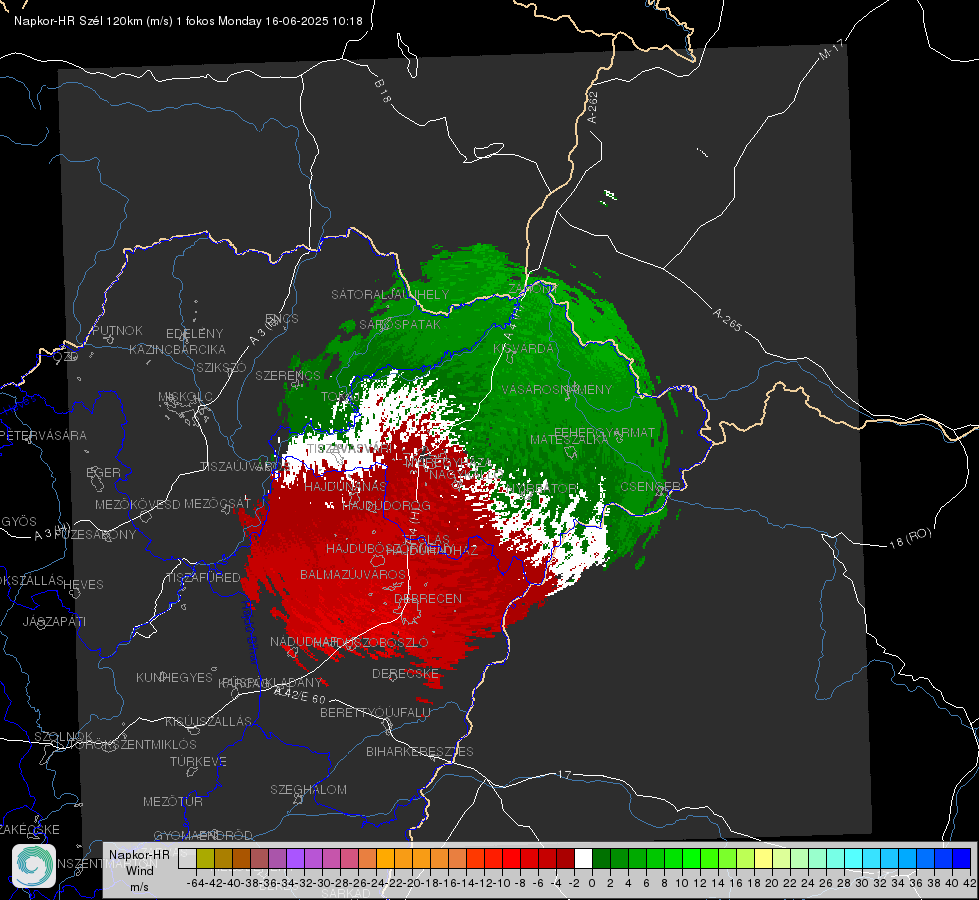Viewport: 979px width, 900px height.
Task: Select the PUTNOK town label
Action: (117, 330)
